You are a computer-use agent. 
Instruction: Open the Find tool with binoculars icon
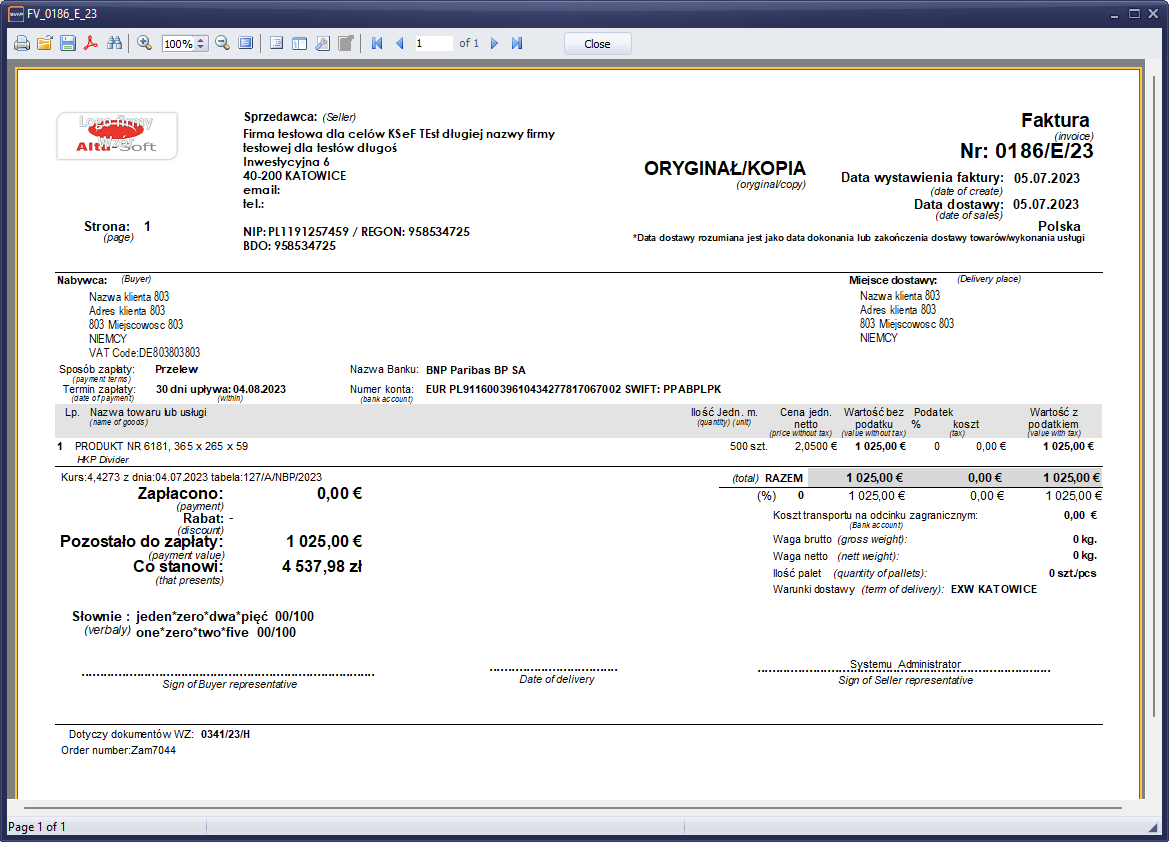pyautogui.click(x=114, y=44)
